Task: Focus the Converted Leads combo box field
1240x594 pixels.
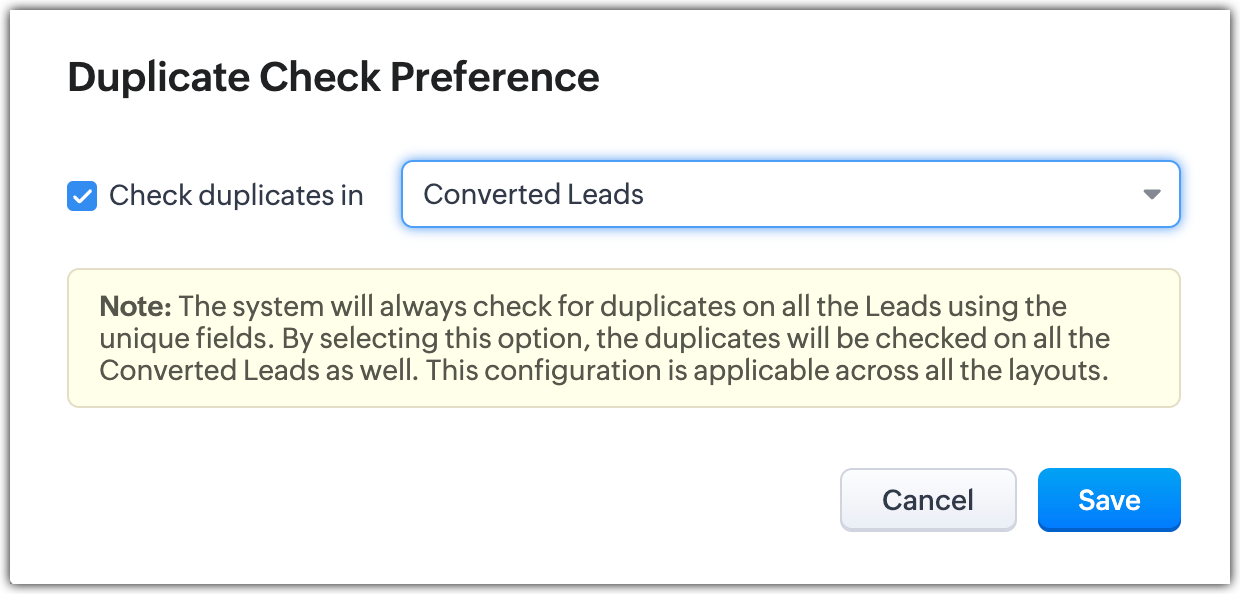Action: coord(790,194)
